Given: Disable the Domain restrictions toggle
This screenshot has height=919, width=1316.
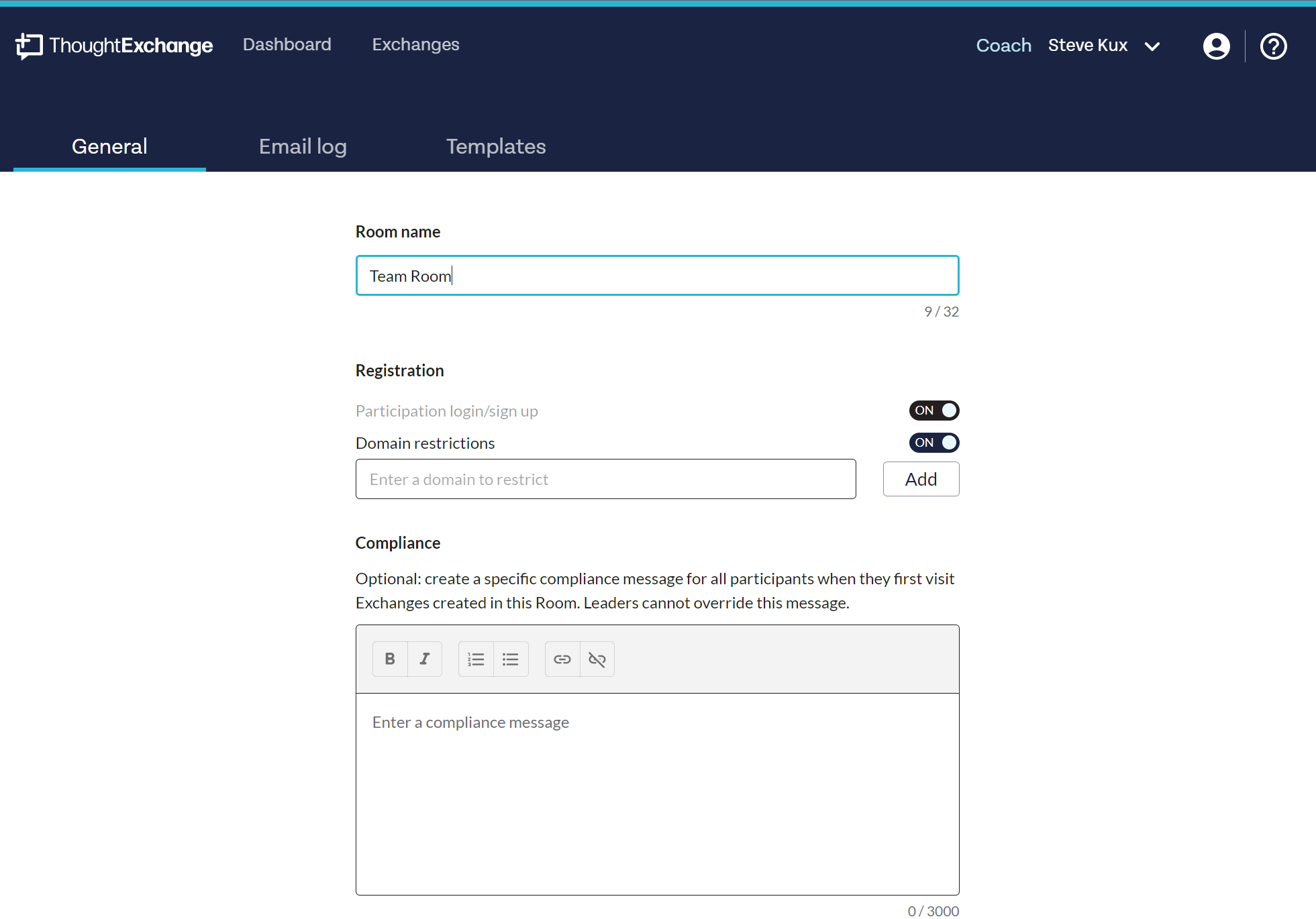Looking at the screenshot, I should [934, 443].
